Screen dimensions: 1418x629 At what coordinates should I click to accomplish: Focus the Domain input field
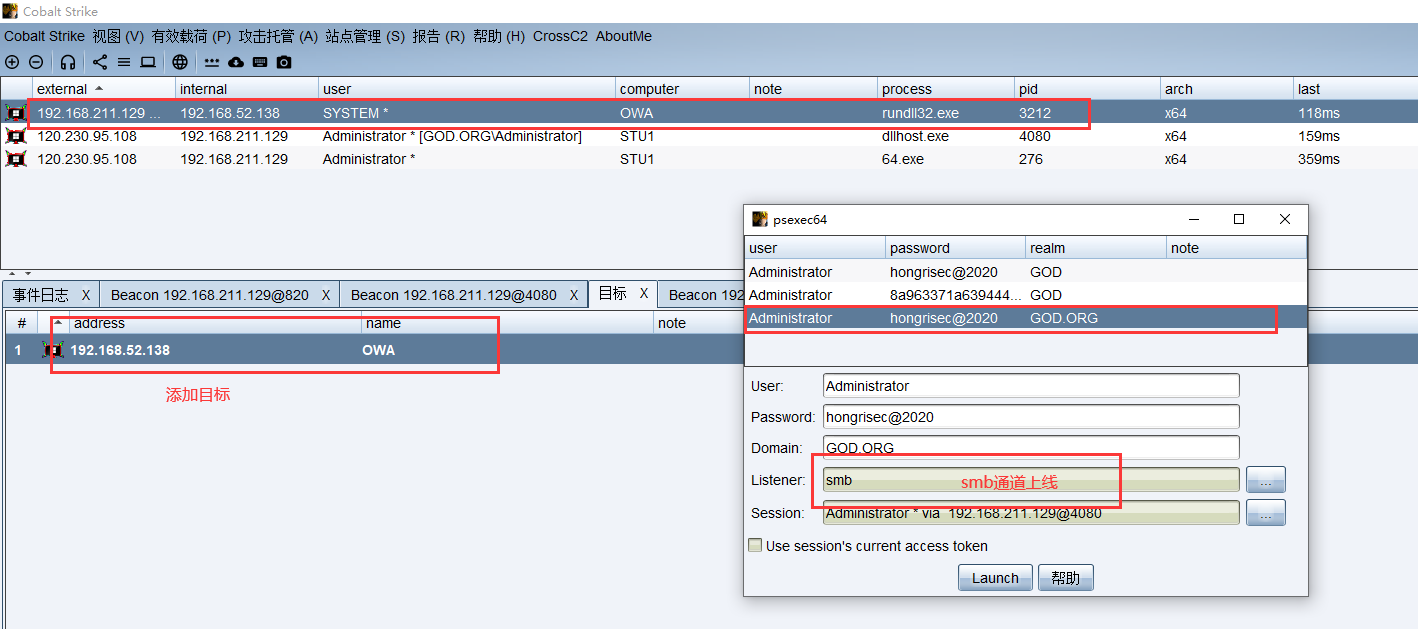coord(1031,448)
